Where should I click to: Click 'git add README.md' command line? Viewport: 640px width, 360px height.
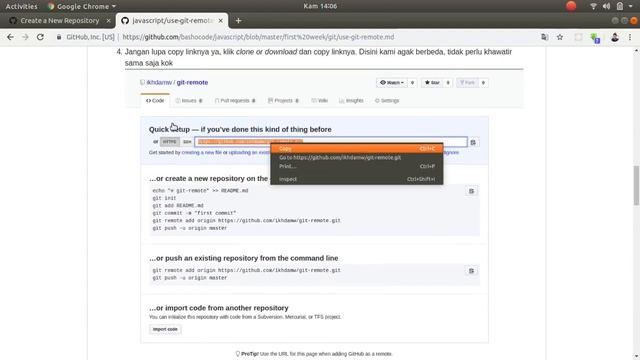[178, 205]
